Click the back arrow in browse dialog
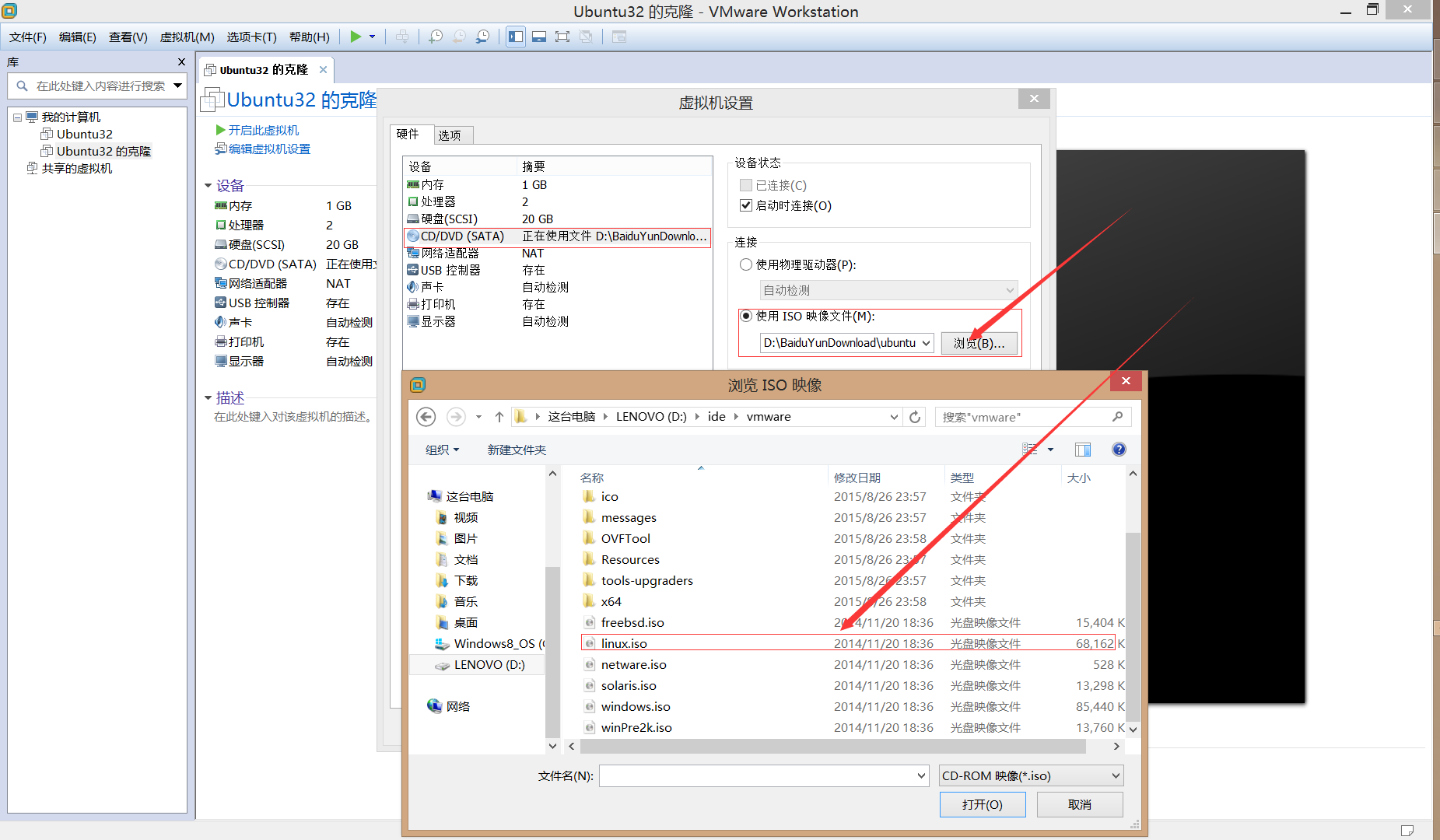Viewport: 1440px width, 840px height. click(426, 417)
